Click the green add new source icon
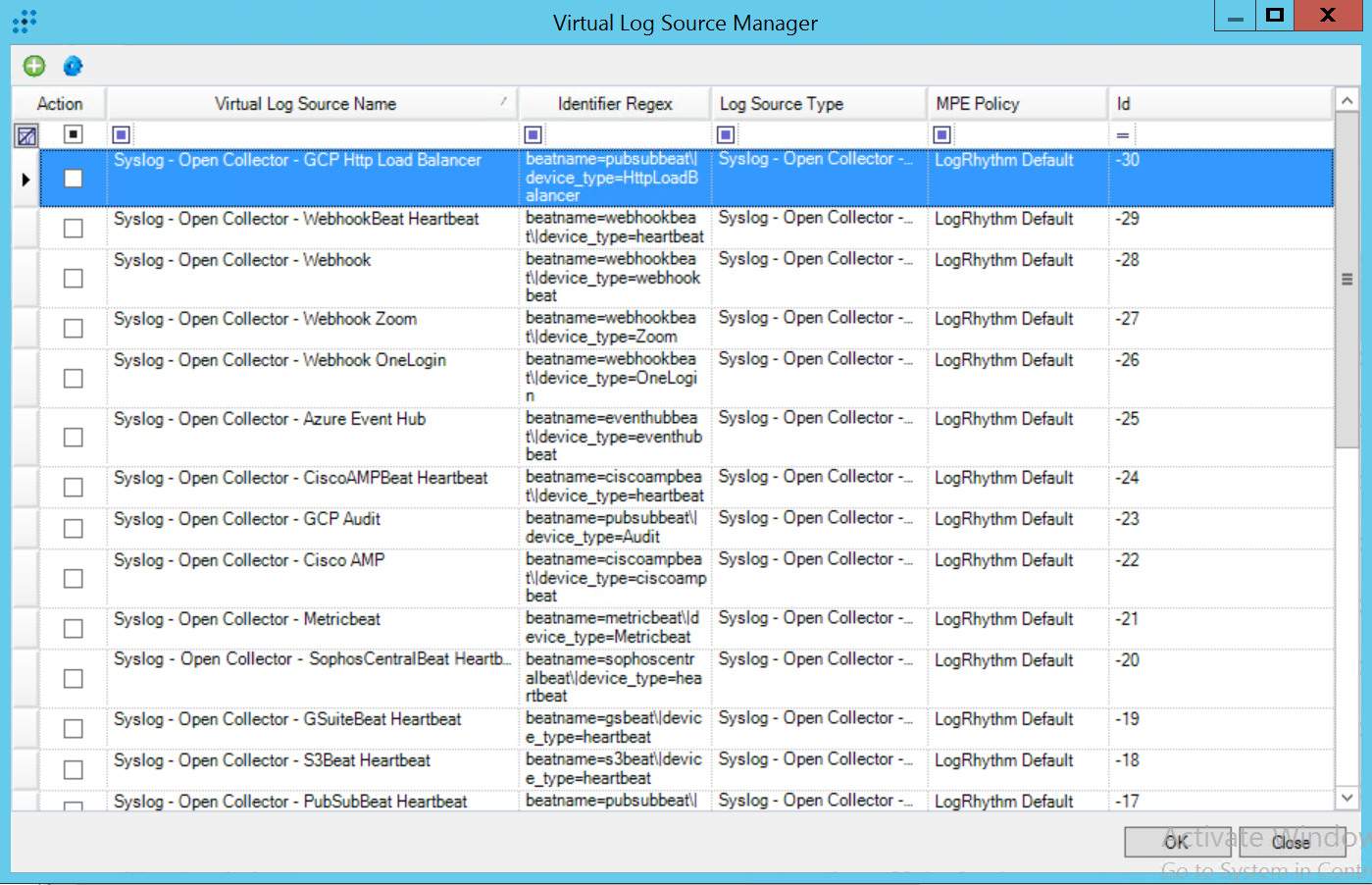 (34, 66)
